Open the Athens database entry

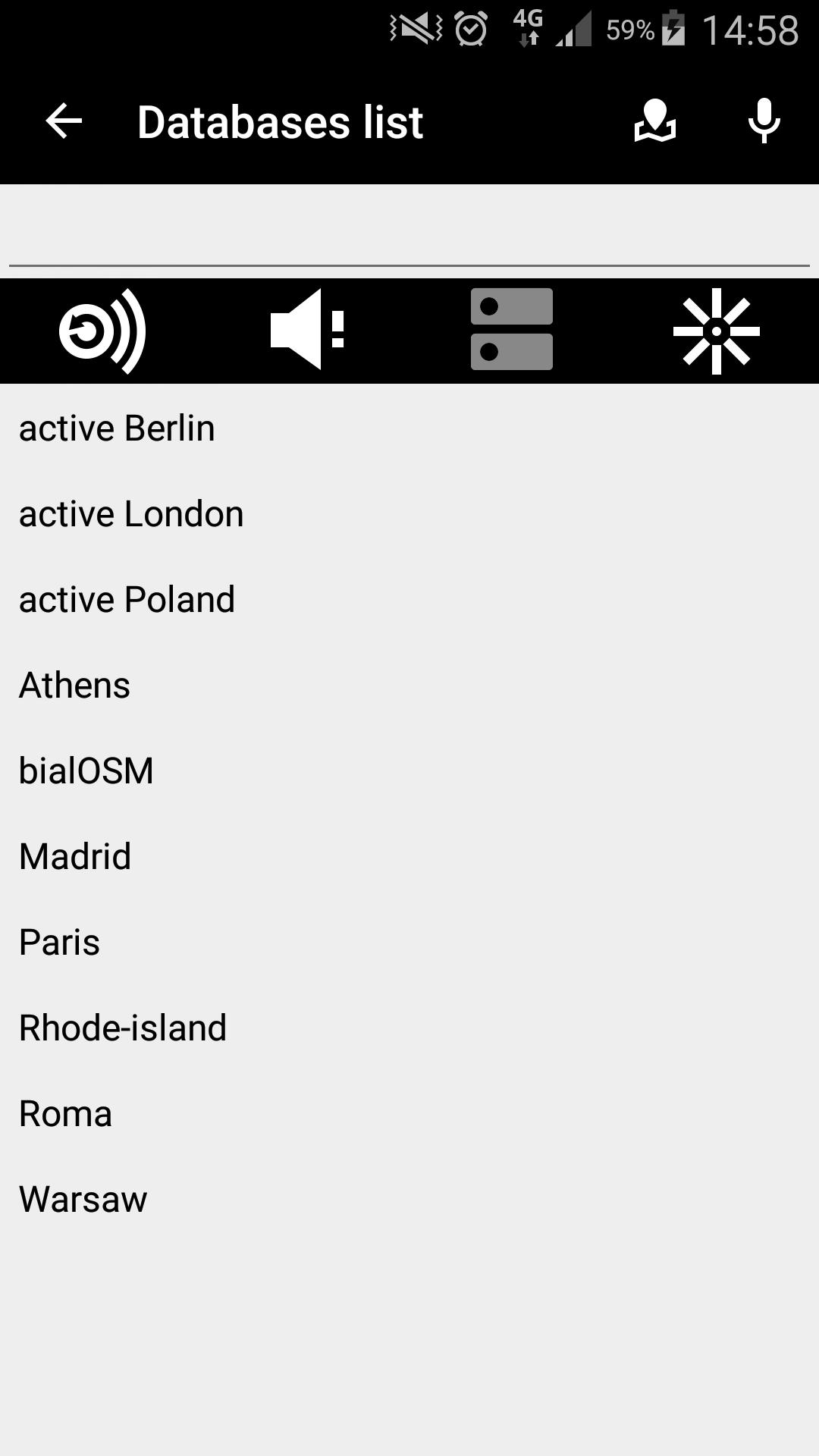75,686
